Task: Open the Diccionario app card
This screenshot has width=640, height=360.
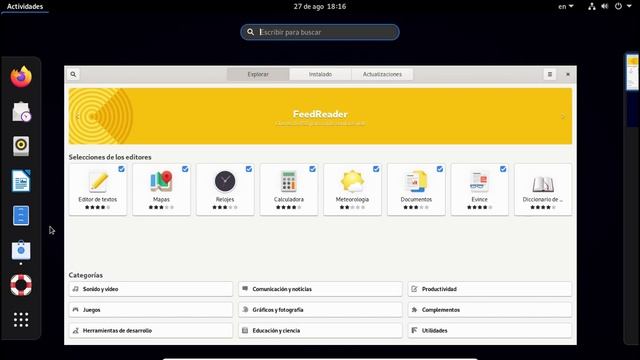Action: (x=543, y=189)
